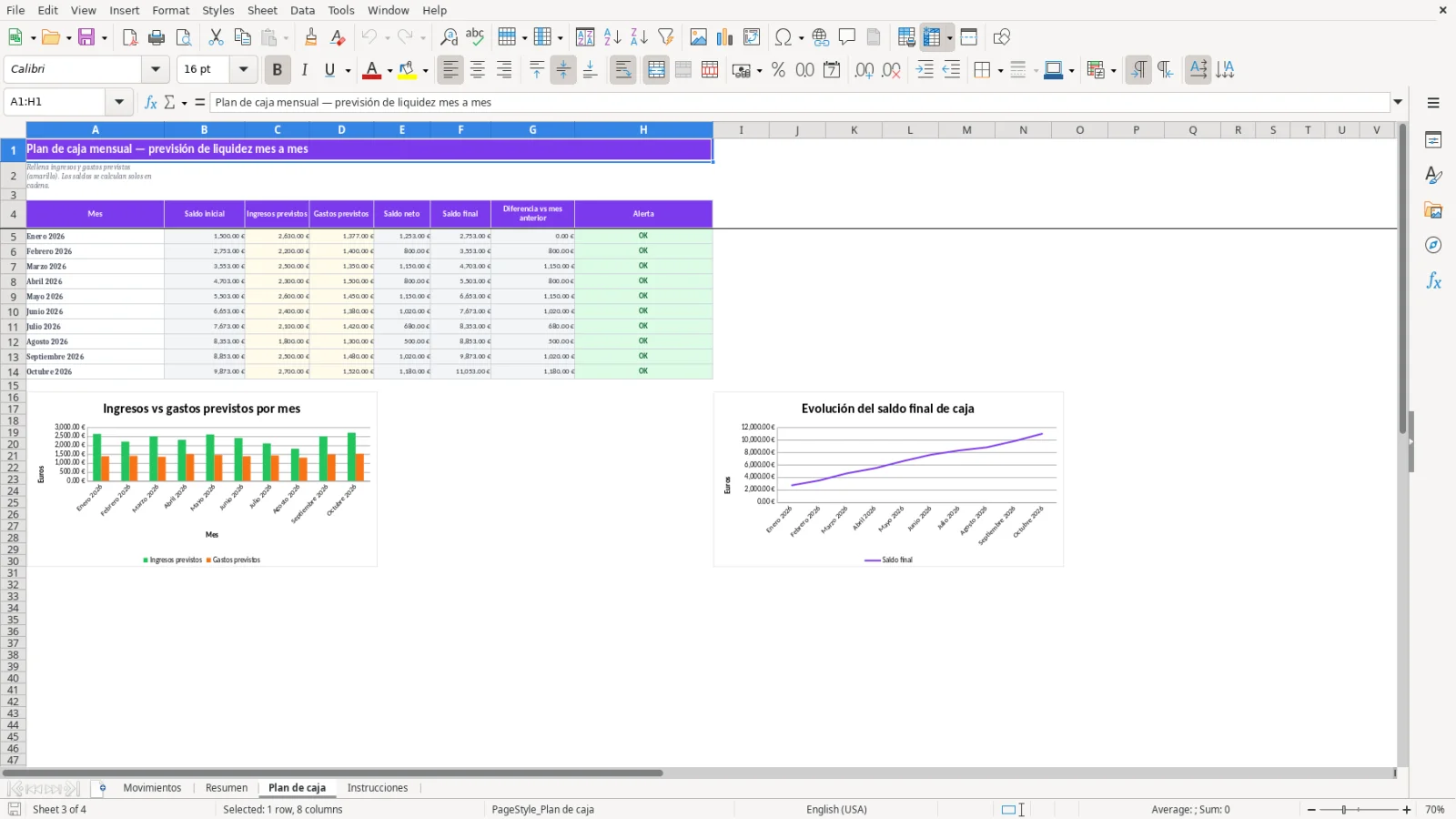Click the Save document icon
This screenshot has width=1456, height=819.
pyautogui.click(x=86, y=37)
